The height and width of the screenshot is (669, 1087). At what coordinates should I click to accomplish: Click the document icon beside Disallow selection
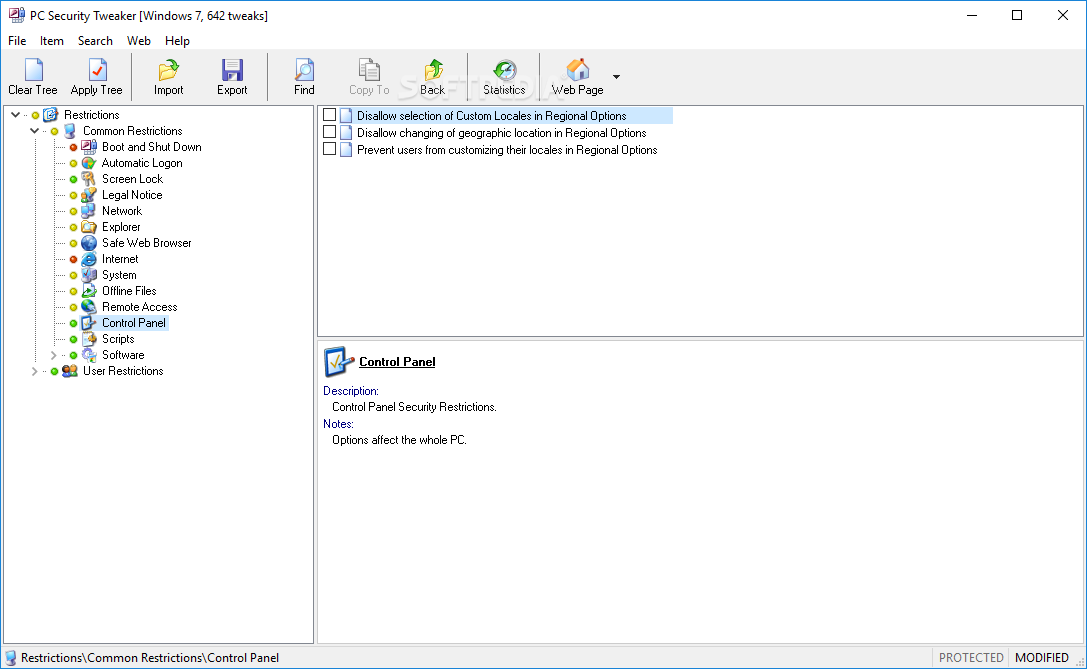346,116
